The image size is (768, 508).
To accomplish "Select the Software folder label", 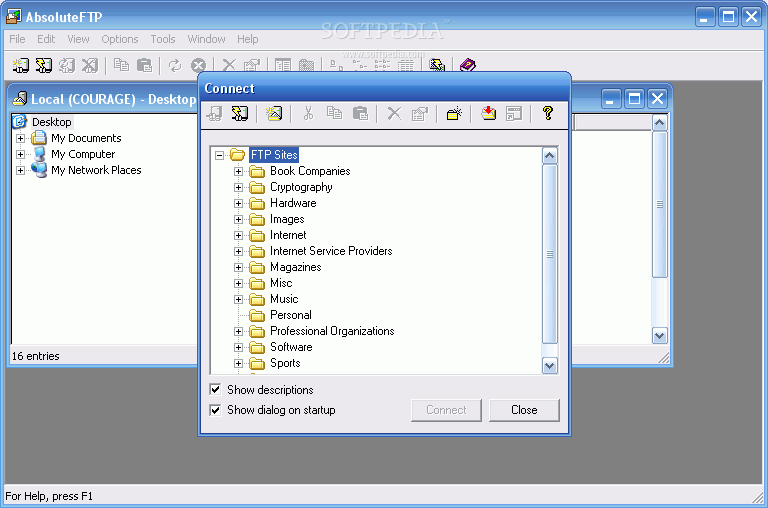I will pos(291,347).
